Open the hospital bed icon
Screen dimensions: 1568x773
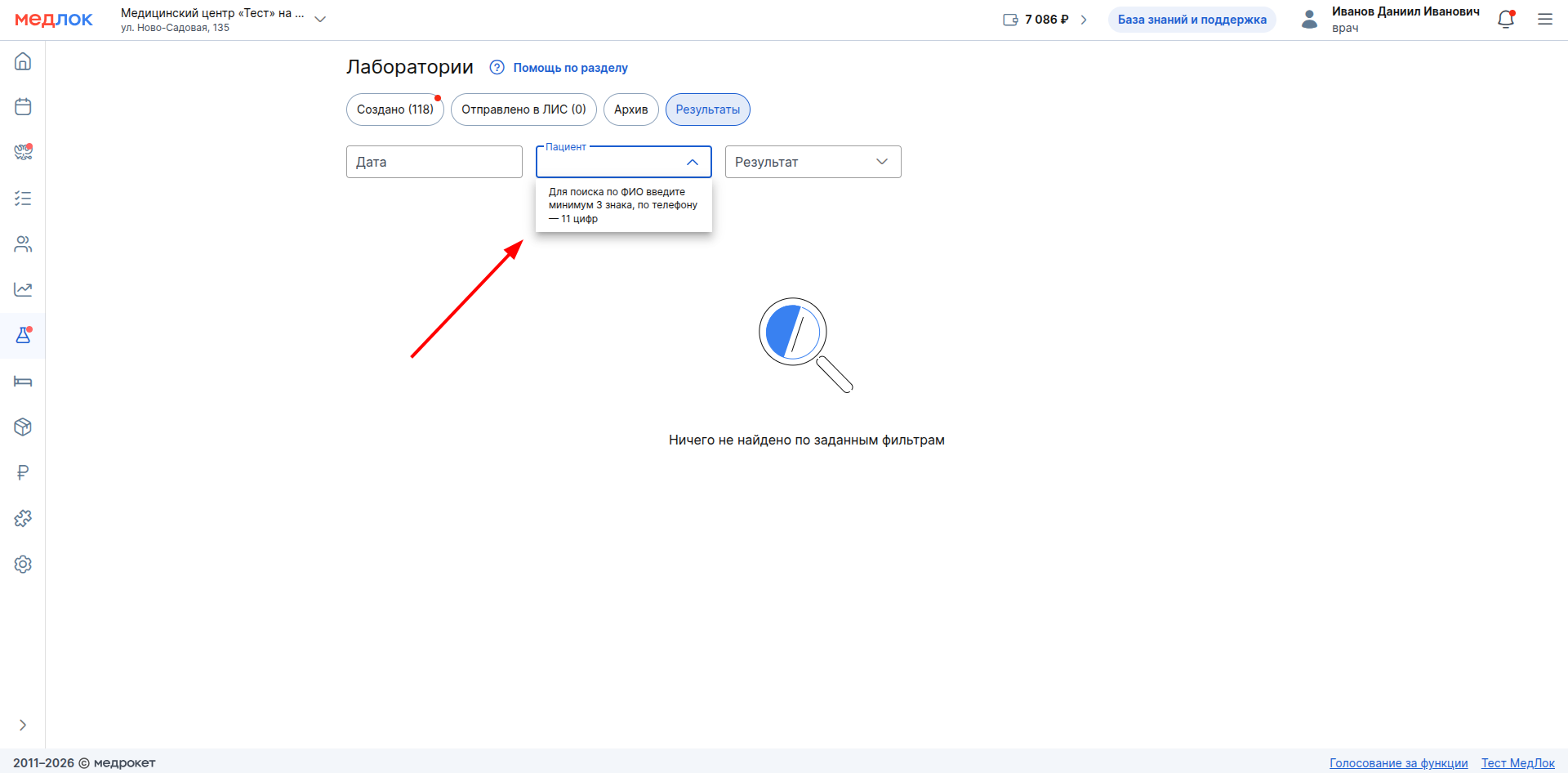[23, 382]
